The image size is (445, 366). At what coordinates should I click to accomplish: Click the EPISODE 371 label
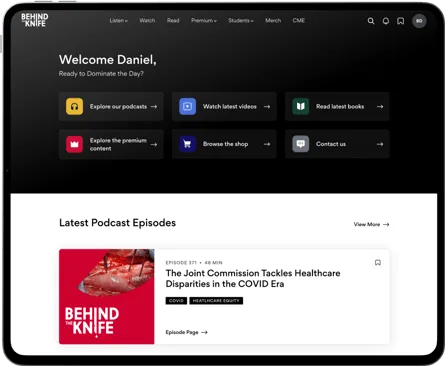click(x=181, y=263)
